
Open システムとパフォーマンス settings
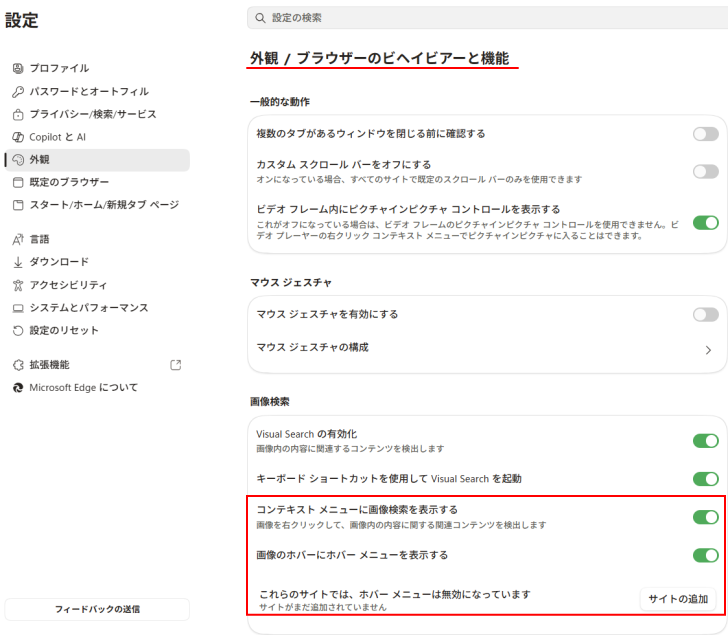pos(97,308)
